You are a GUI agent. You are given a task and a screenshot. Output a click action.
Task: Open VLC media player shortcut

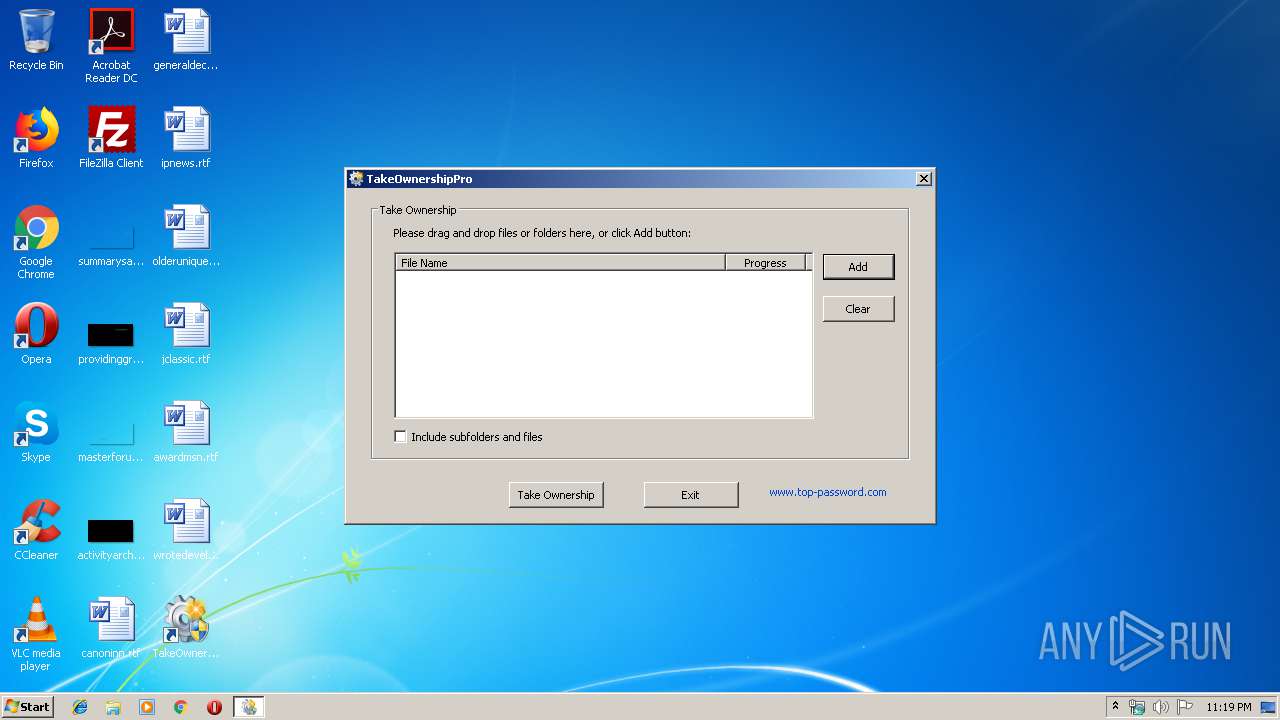[36, 634]
